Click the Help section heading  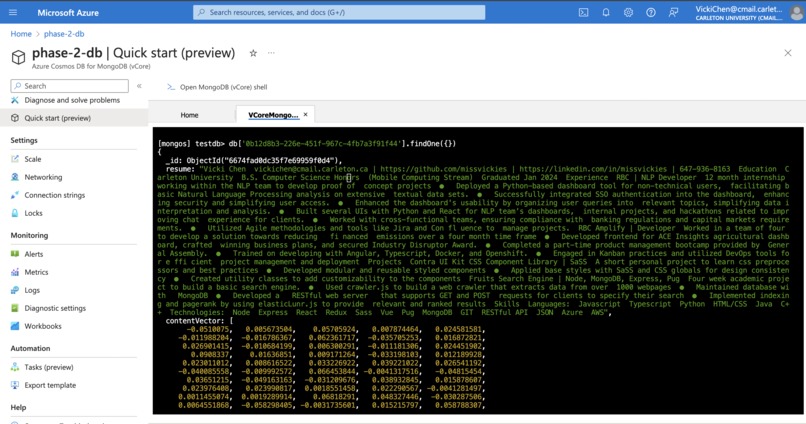pyautogui.click(x=18, y=408)
